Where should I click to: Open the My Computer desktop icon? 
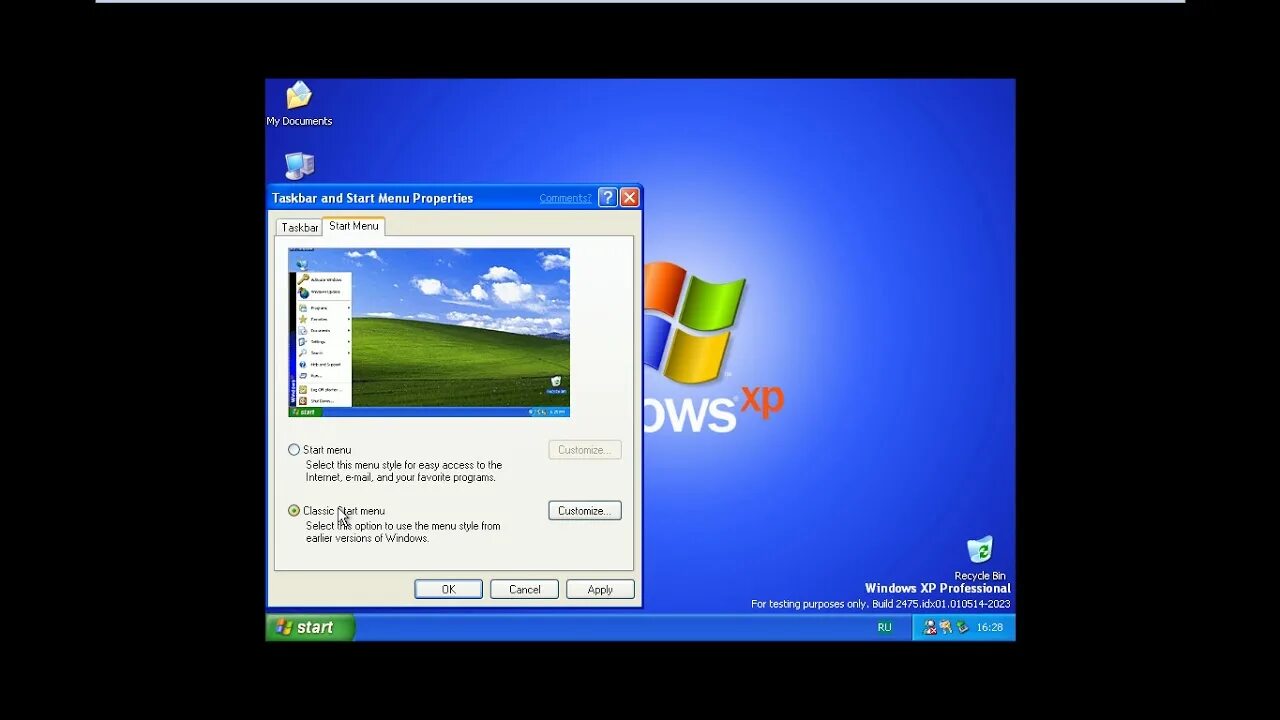point(299,166)
